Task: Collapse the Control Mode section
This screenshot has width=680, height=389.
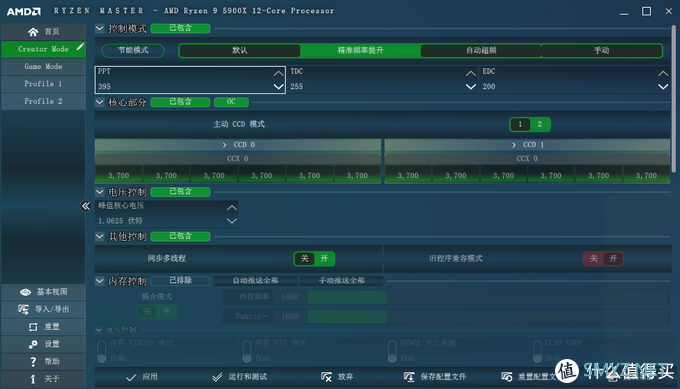Action: [100, 29]
